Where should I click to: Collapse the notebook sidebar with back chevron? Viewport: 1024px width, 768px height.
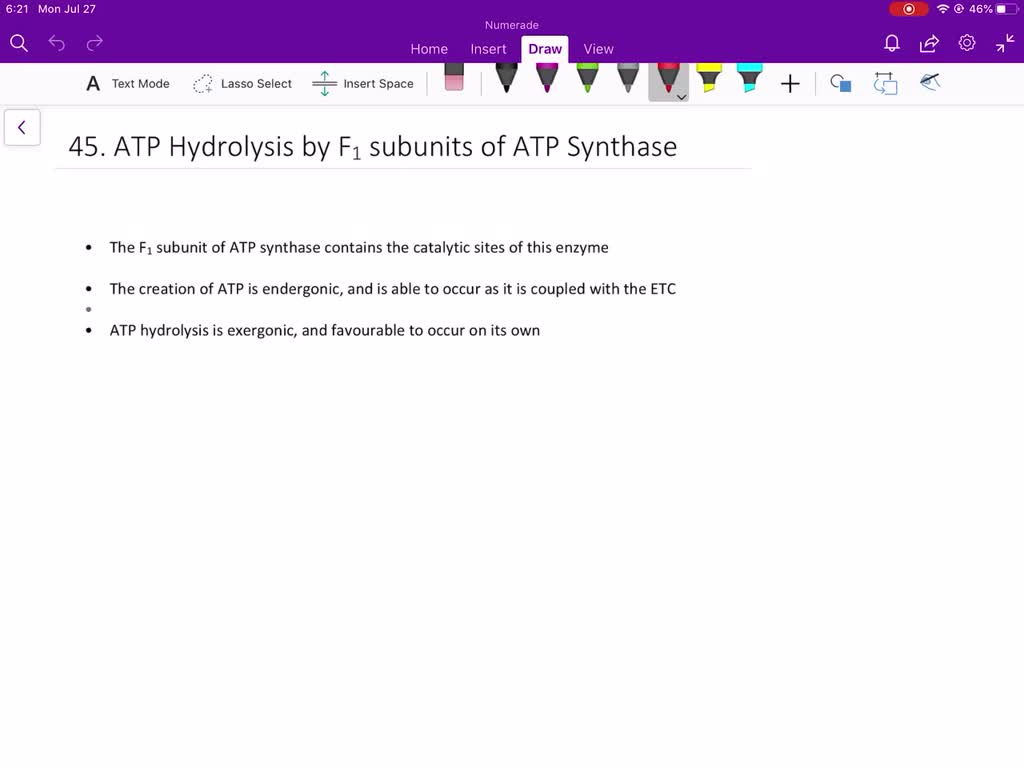pyautogui.click(x=22, y=127)
